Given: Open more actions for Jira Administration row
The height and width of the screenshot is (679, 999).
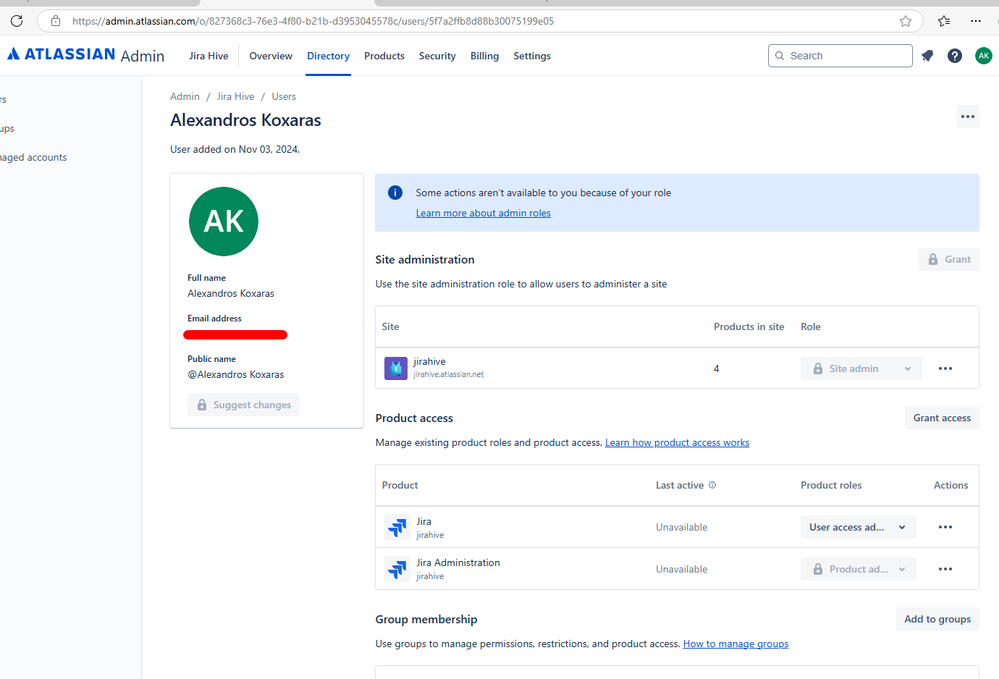Looking at the screenshot, I should click(945, 569).
